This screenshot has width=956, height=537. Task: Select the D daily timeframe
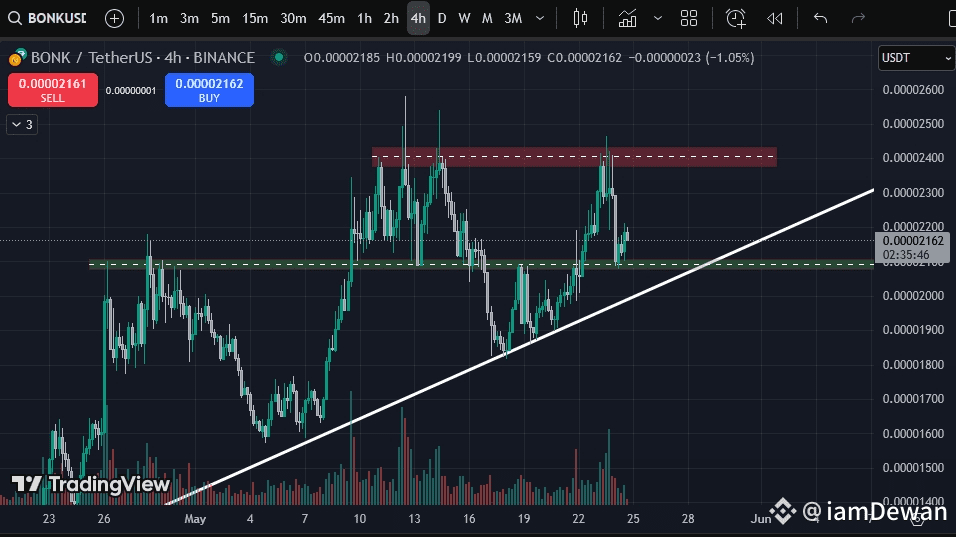(x=442, y=18)
